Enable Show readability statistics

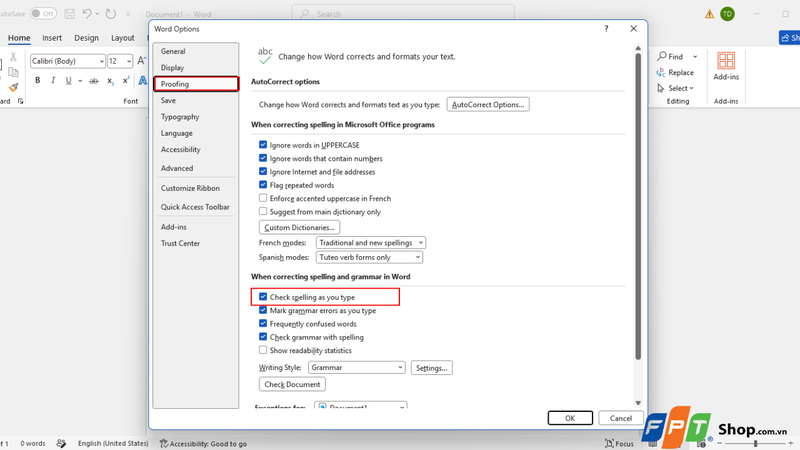tap(263, 350)
